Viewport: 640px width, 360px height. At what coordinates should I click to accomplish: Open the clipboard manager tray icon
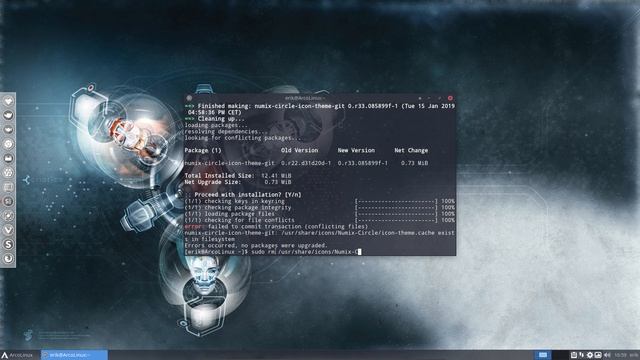573,355
